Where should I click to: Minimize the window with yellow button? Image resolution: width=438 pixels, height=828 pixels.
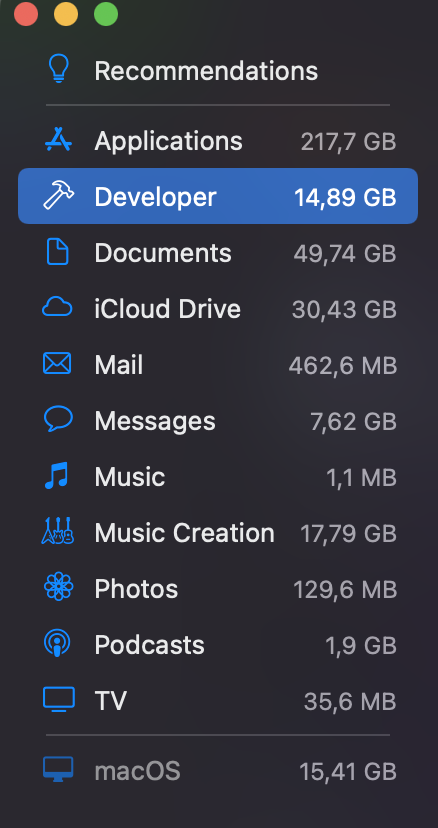click(x=66, y=14)
